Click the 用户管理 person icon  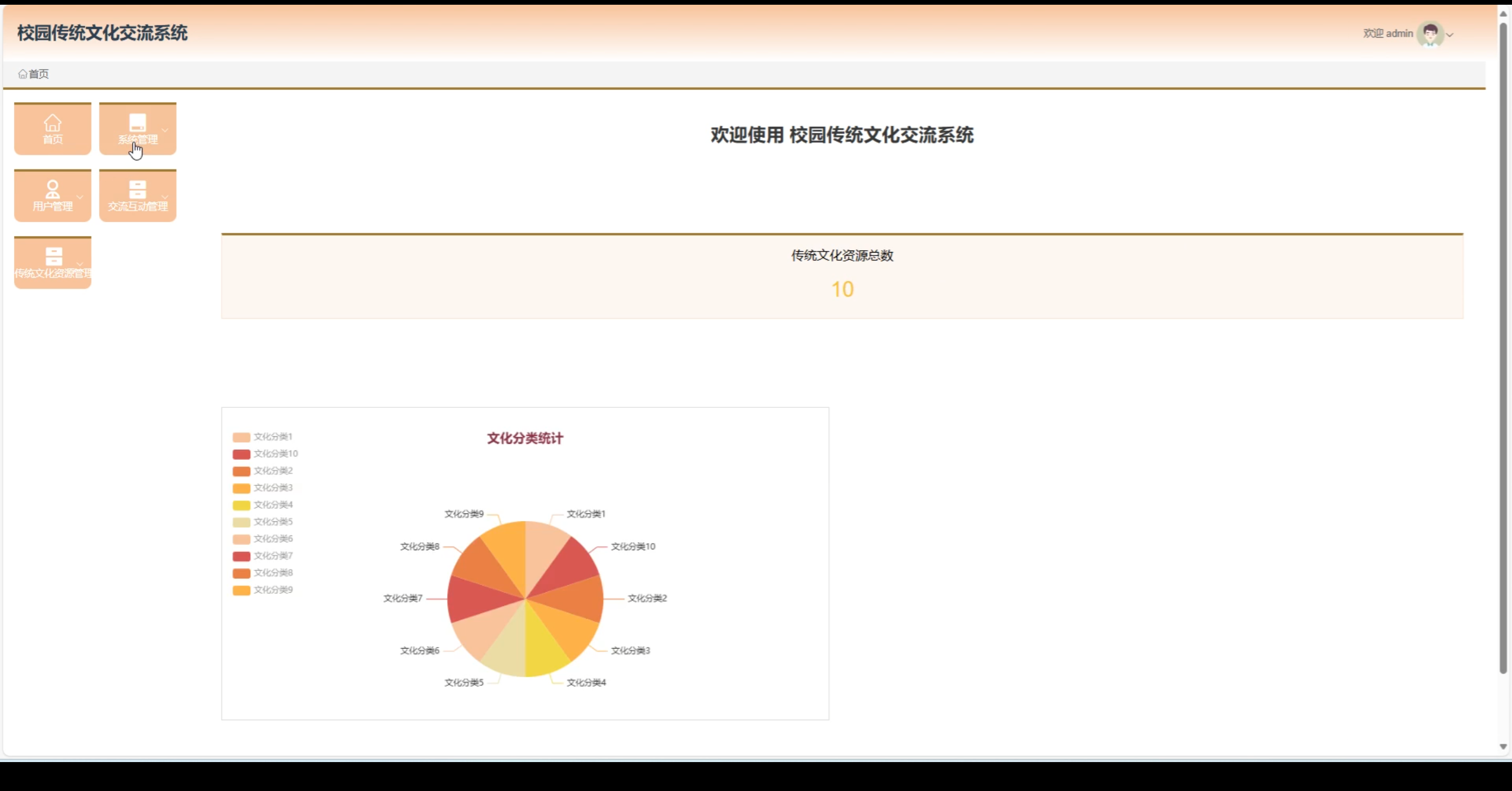click(x=53, y=189)
